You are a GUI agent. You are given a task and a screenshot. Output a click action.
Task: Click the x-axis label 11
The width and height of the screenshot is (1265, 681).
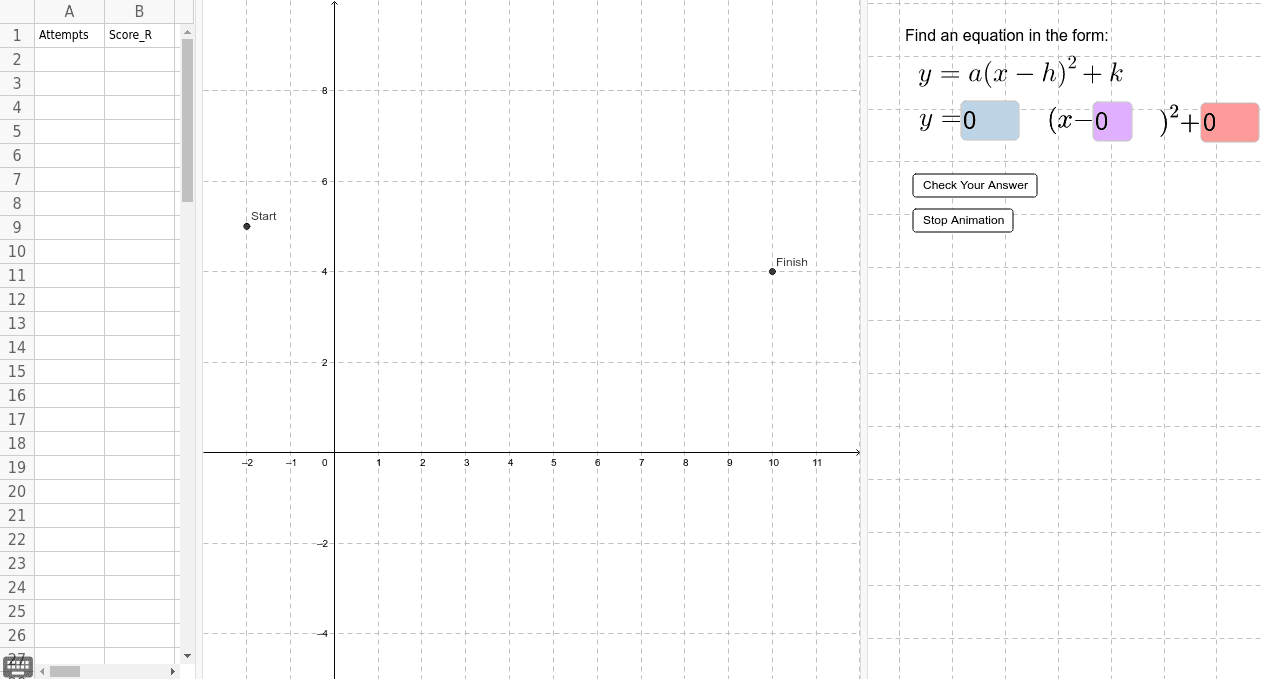(817, 462)
